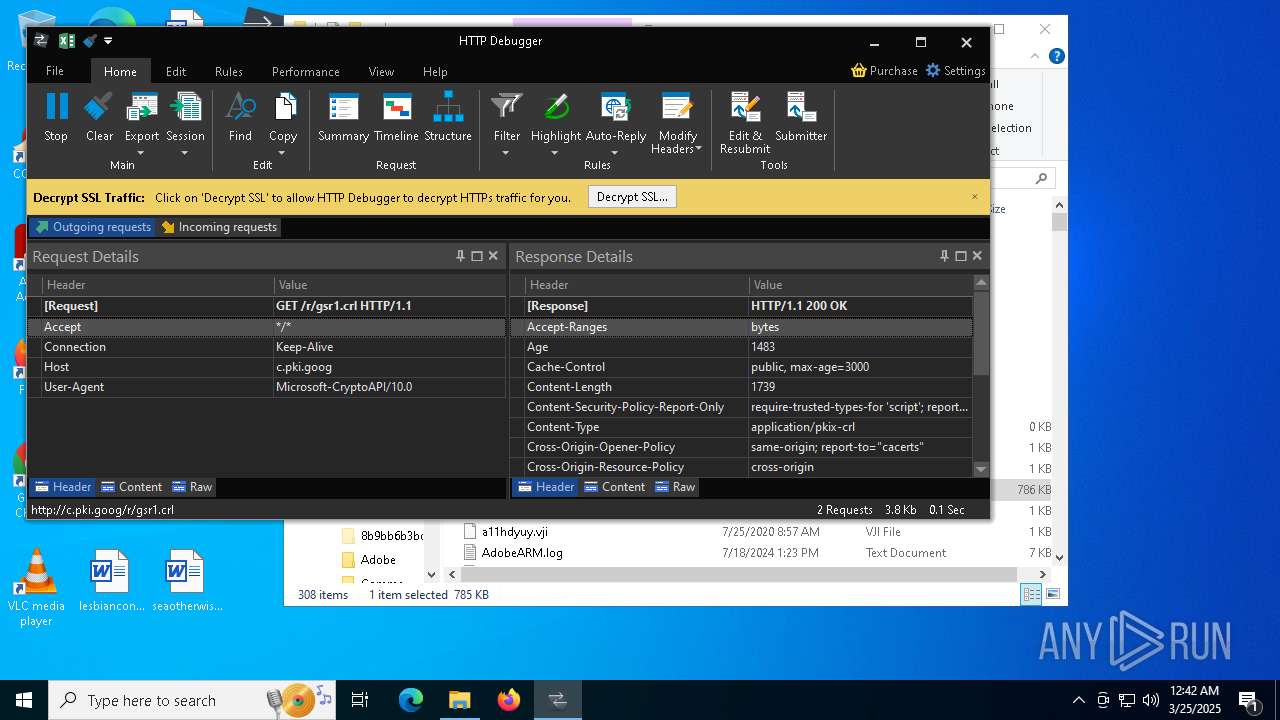Click the Session icon
1280x720 pixels.
185,107
